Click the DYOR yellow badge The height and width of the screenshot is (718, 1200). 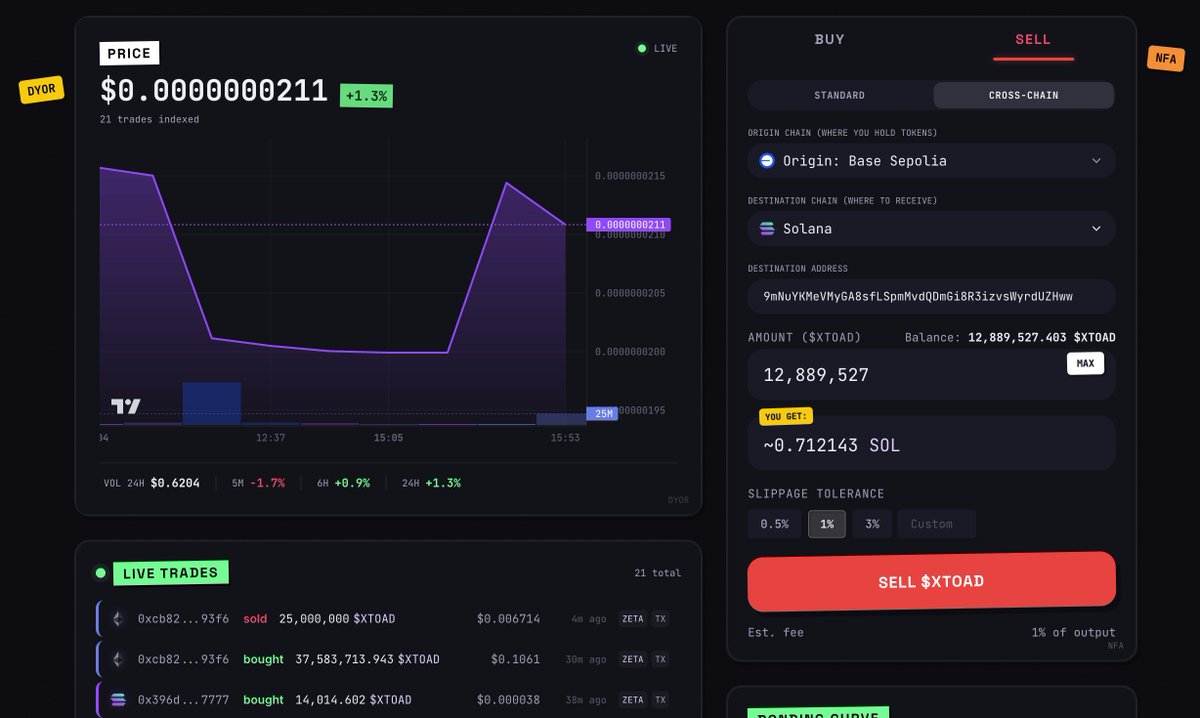coord(42,90)
